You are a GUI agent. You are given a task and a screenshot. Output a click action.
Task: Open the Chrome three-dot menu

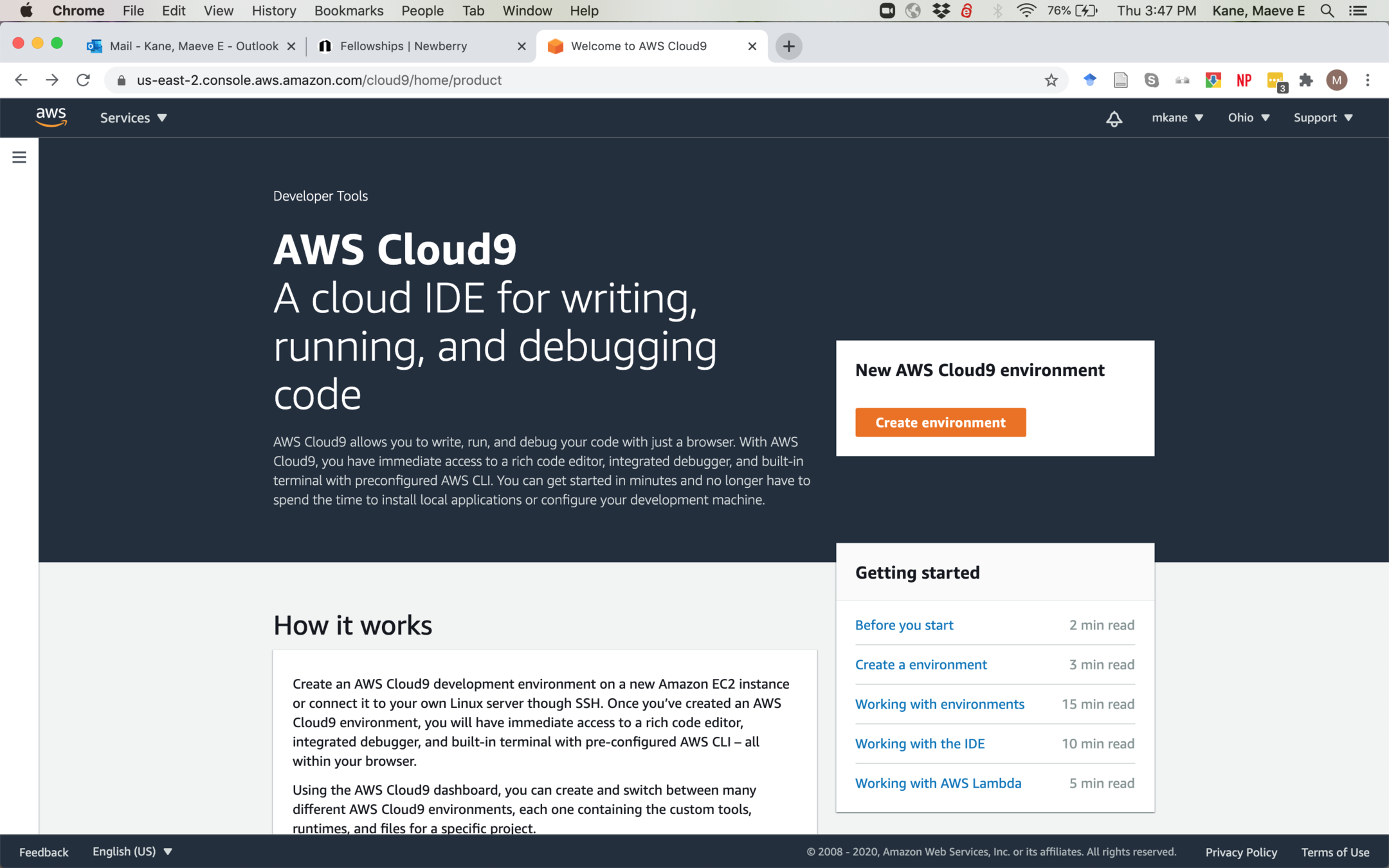point(1368,80)
